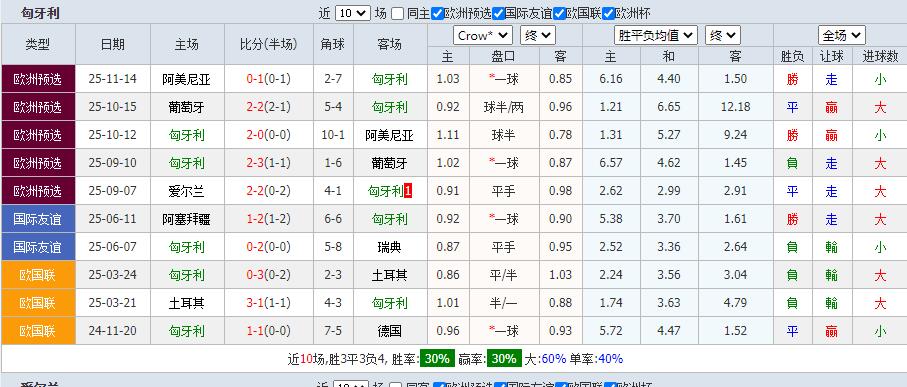Open score 2-3(1-1) on 25-09-10
Screen dimensions: 907x387
268,163
